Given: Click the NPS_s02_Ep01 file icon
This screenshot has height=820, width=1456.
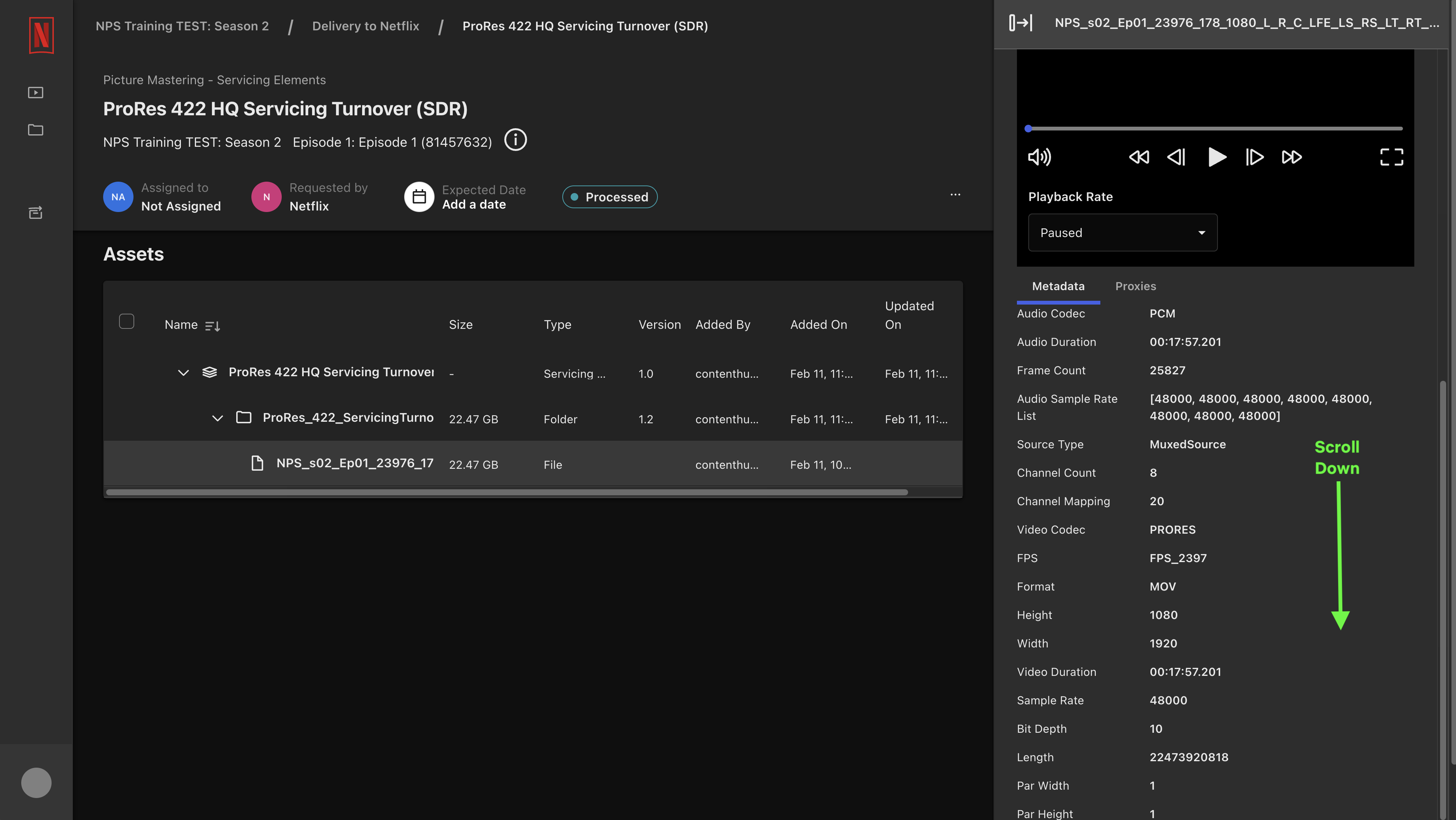Looking at the screenshot, I should [257, 463].
